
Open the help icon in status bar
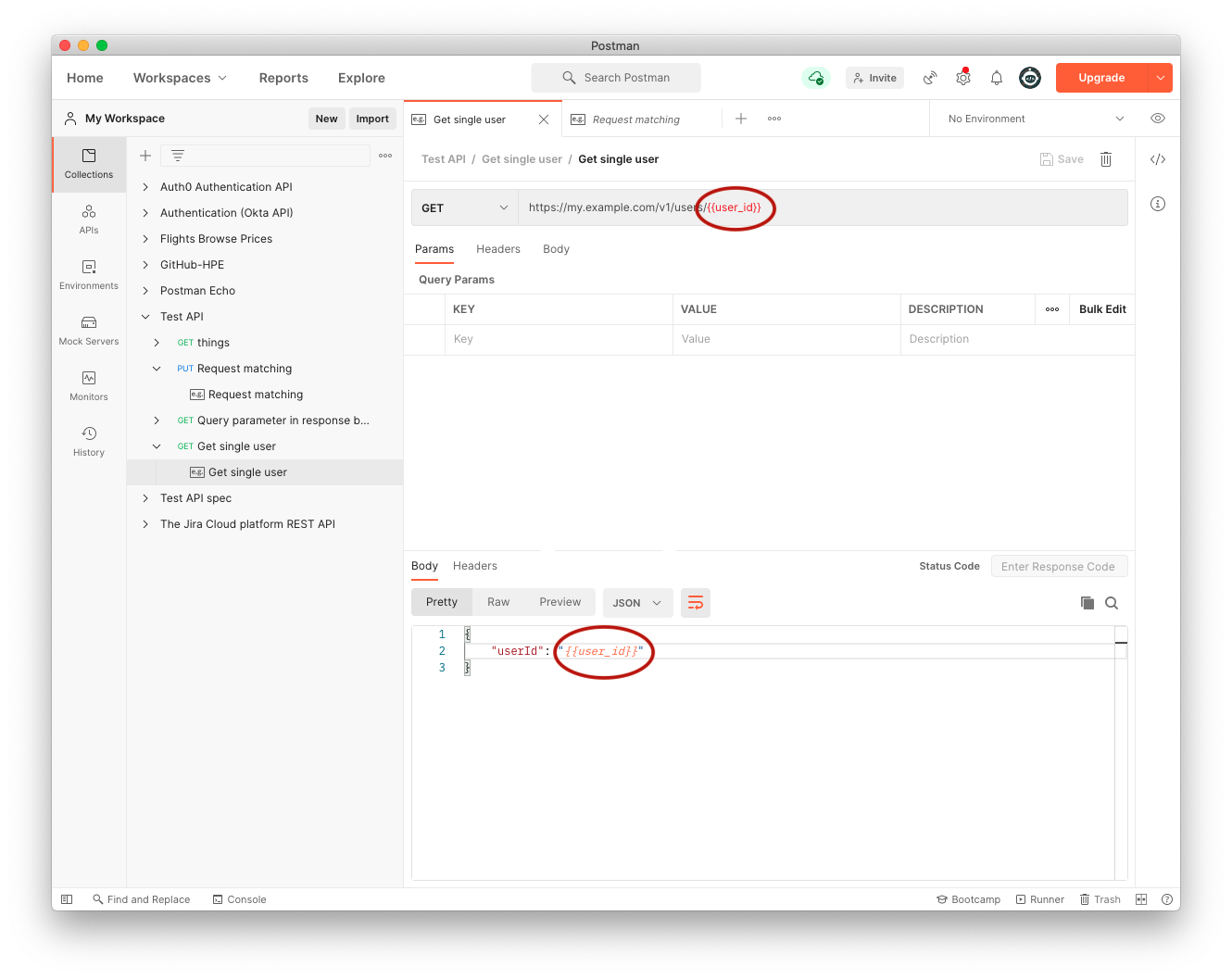click(1167, 899)
